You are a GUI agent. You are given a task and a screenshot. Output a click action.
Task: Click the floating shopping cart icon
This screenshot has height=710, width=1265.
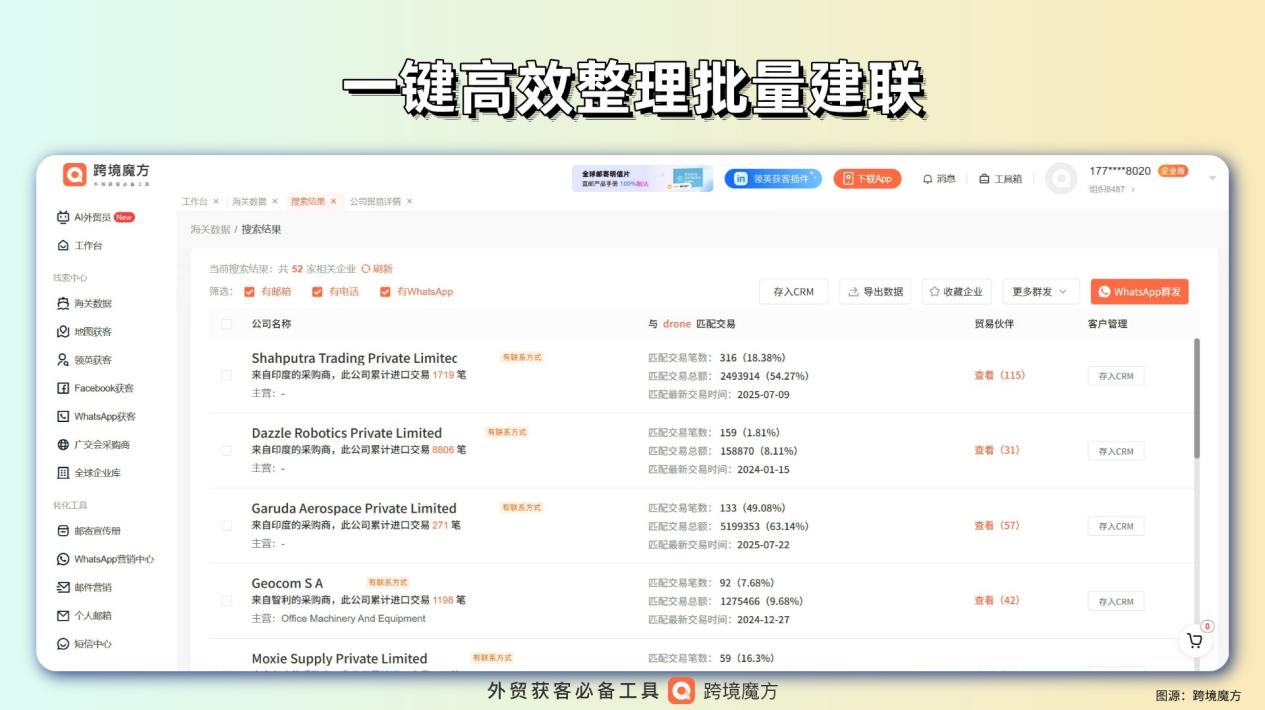click(x=1195, y=641)
